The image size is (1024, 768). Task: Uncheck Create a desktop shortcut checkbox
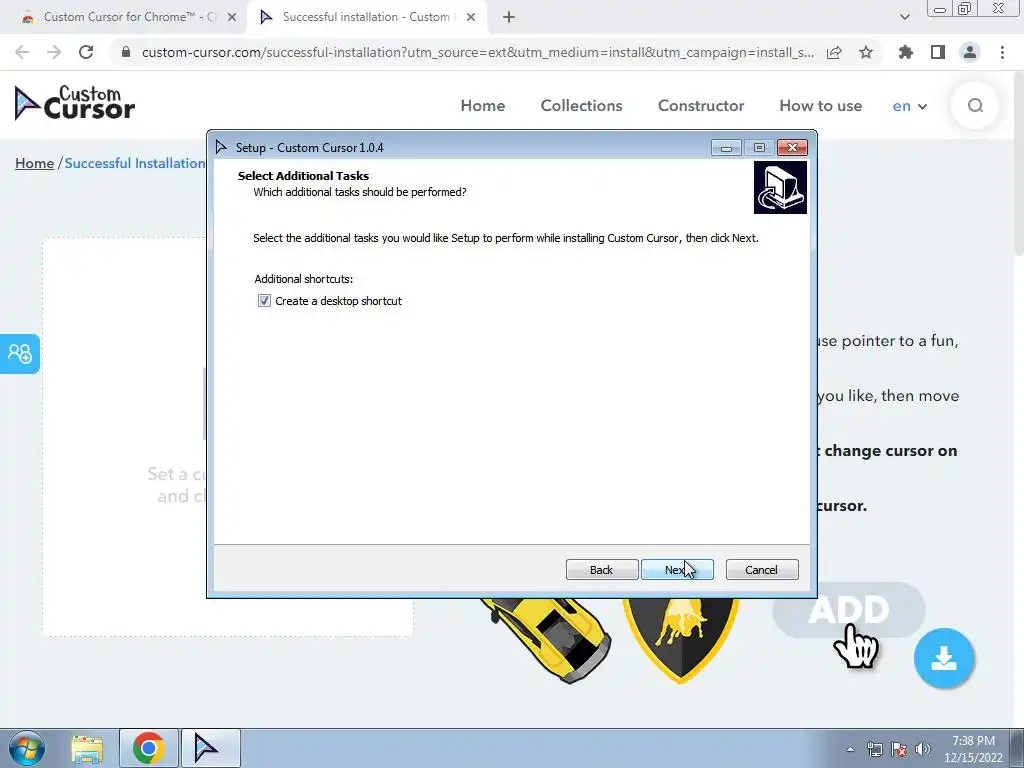pos(264,300)
